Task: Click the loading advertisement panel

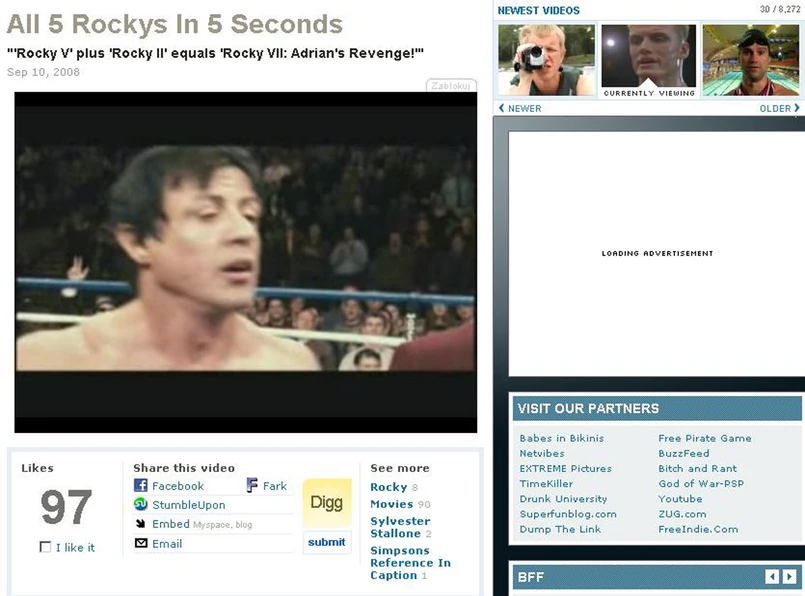Action: [657, 254]
